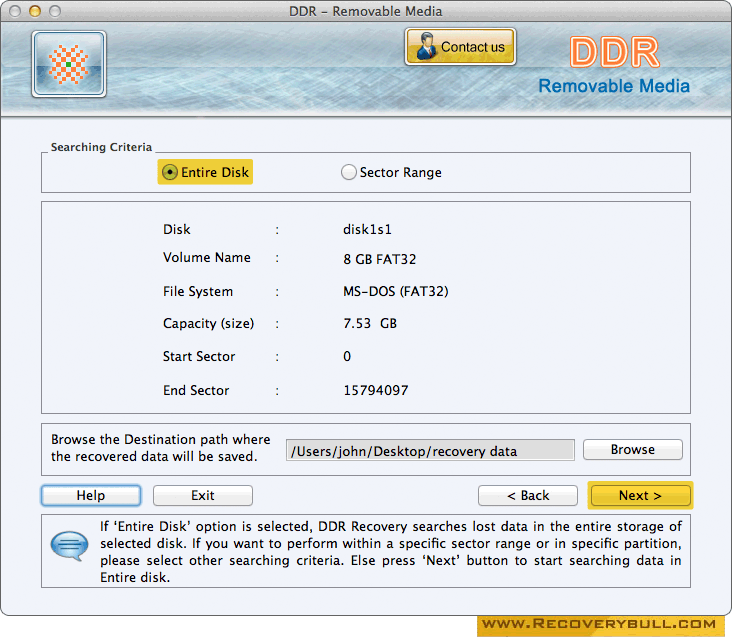Click the 'File System' label
Screen dimensions: 732x637
(x=198, y=292)
